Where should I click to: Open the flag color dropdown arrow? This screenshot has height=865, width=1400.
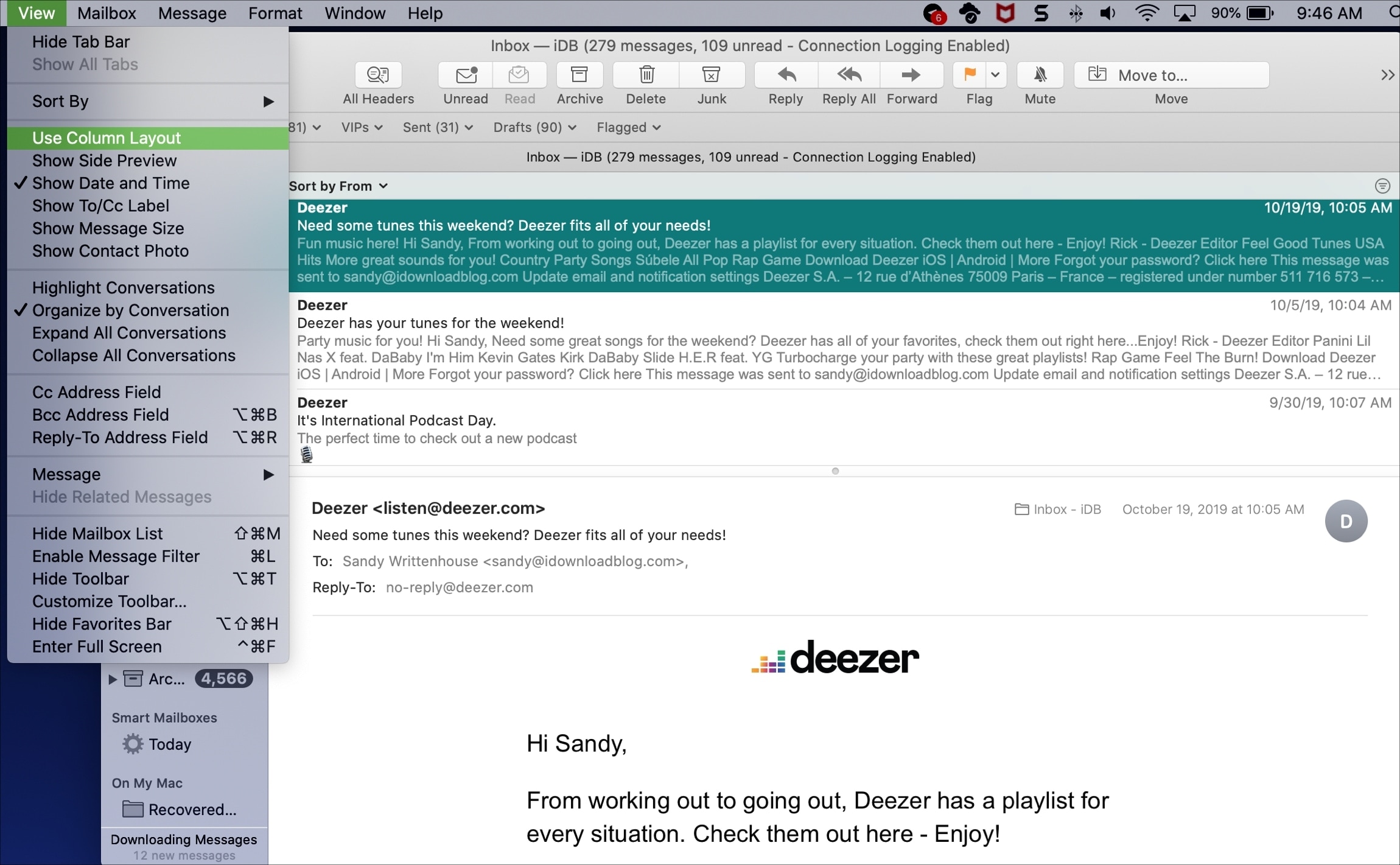(x=995, y=75)
